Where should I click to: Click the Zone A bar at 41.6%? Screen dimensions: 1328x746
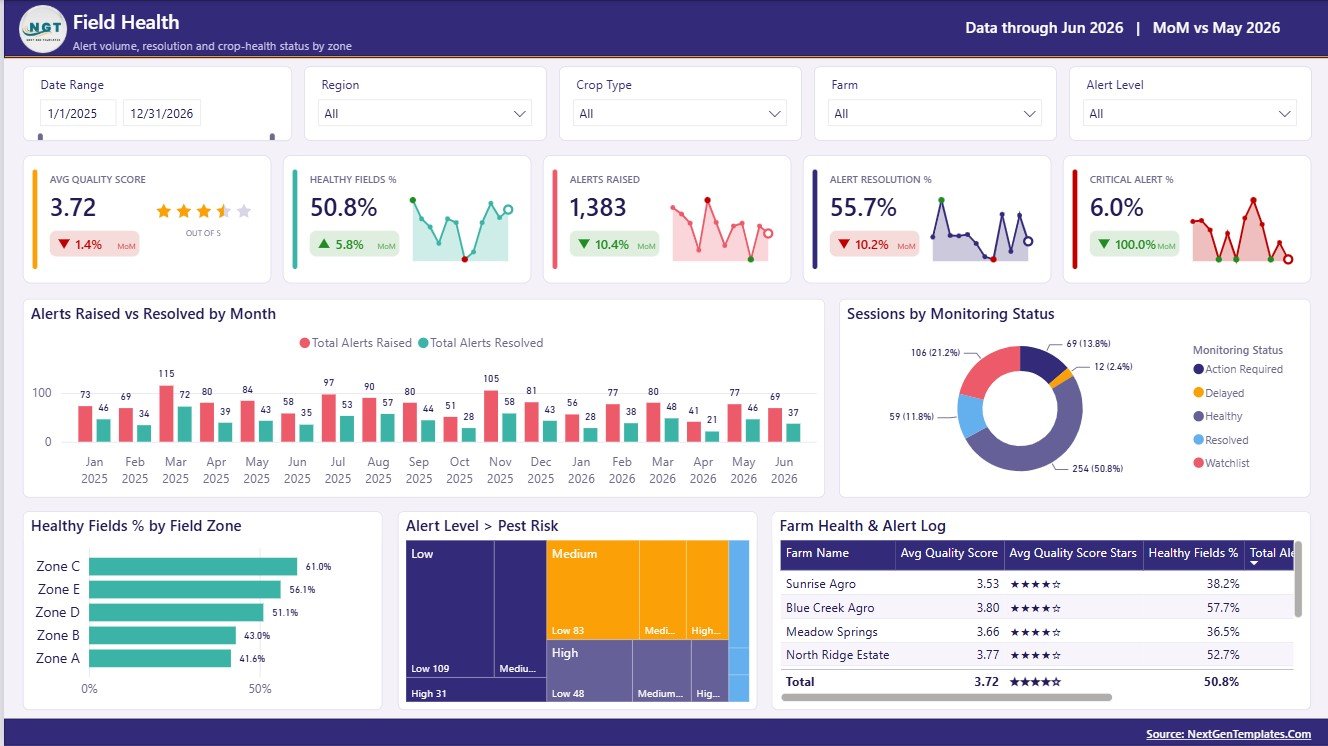pyautogui.click(x=160, y=658)
